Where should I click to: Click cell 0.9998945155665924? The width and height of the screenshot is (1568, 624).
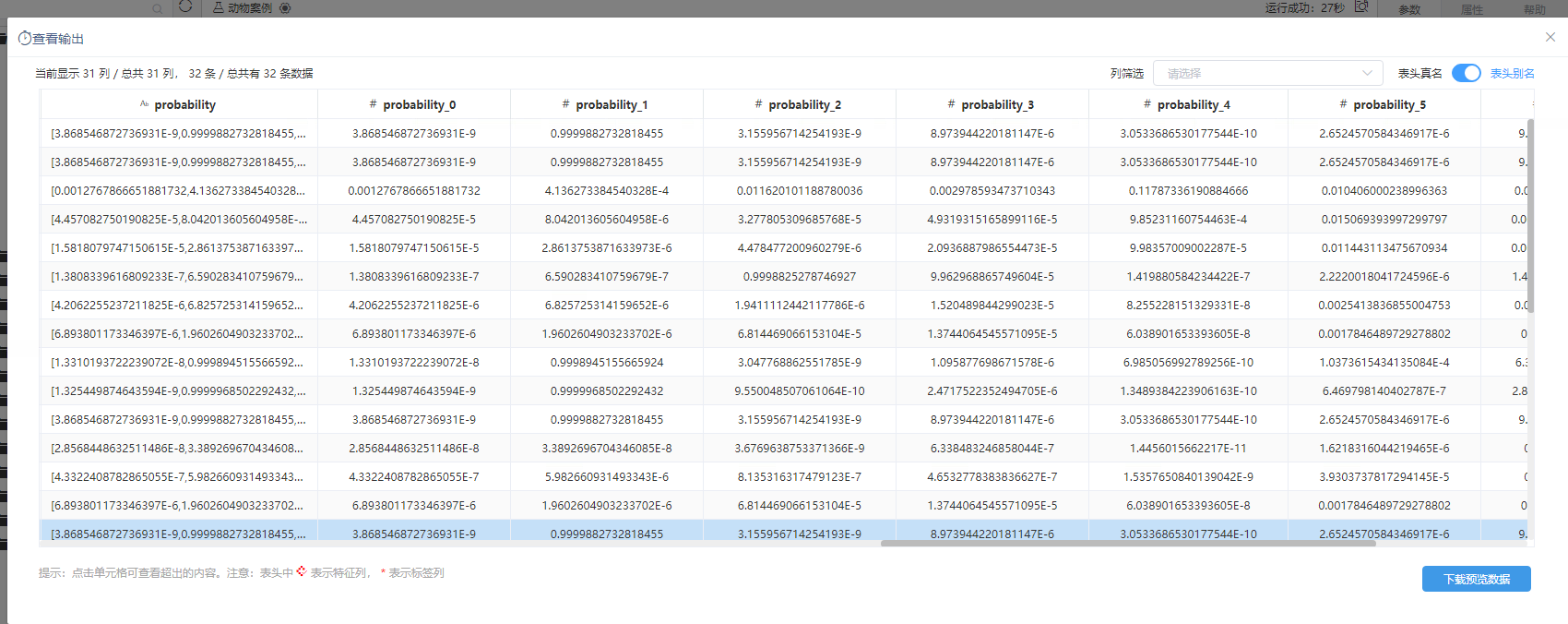(x=606, y=362)
